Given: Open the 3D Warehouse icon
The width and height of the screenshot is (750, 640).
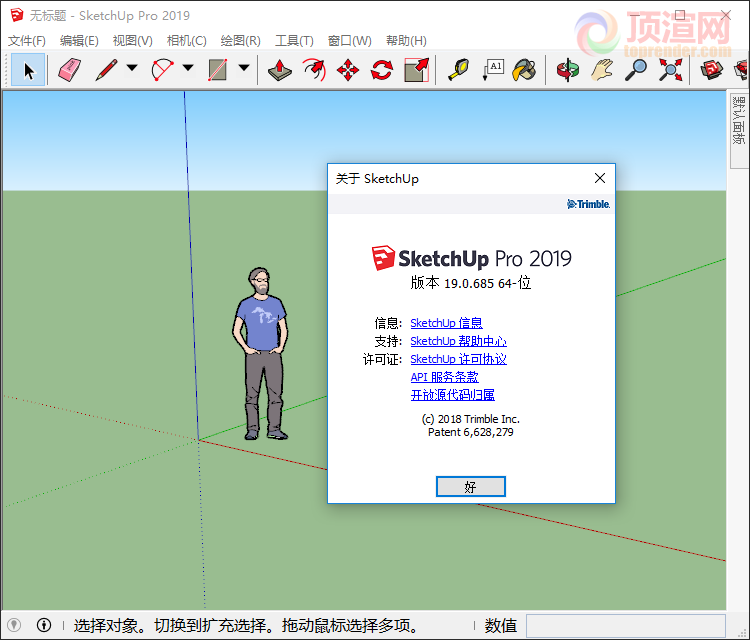Looking at the screenshot, I should [712, 70].
